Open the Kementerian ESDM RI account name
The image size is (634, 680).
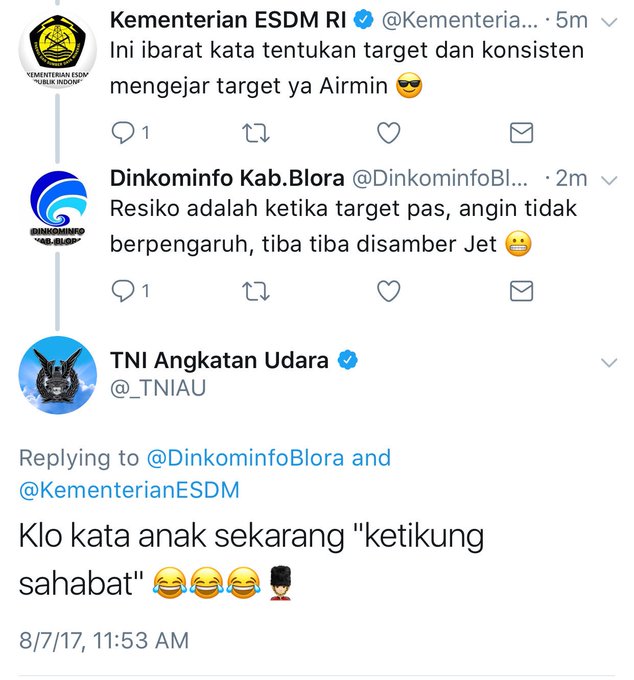click(x=228, y=20)
